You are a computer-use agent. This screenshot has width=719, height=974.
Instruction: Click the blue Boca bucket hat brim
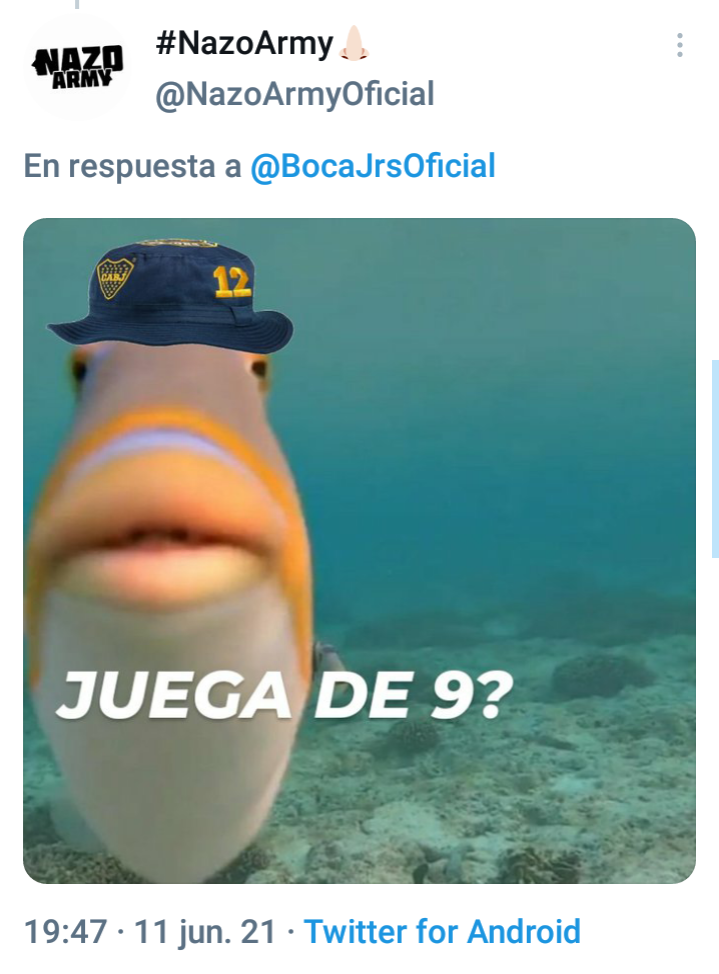point(170,330)
